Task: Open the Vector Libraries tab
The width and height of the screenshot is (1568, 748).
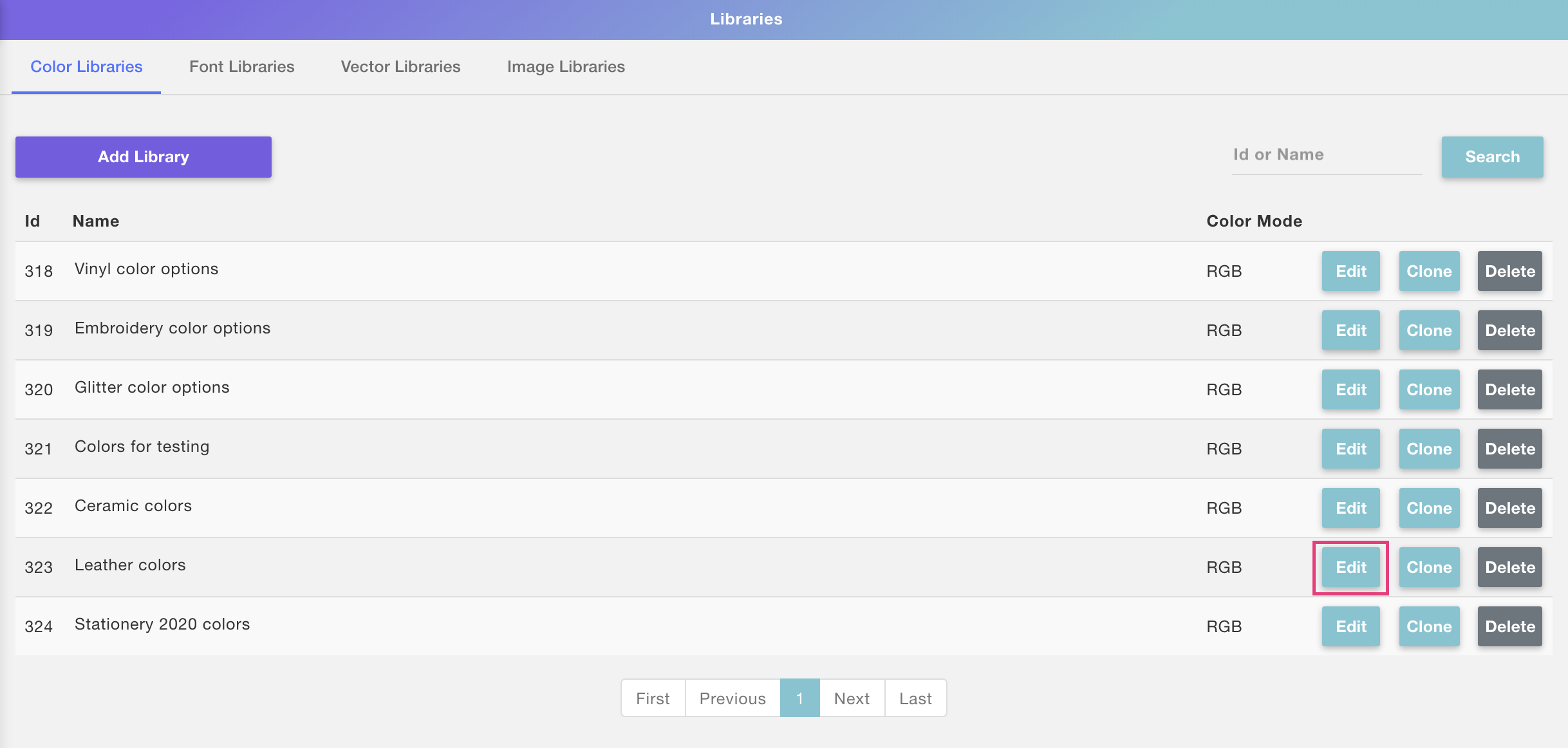Action: click(400, 67)
